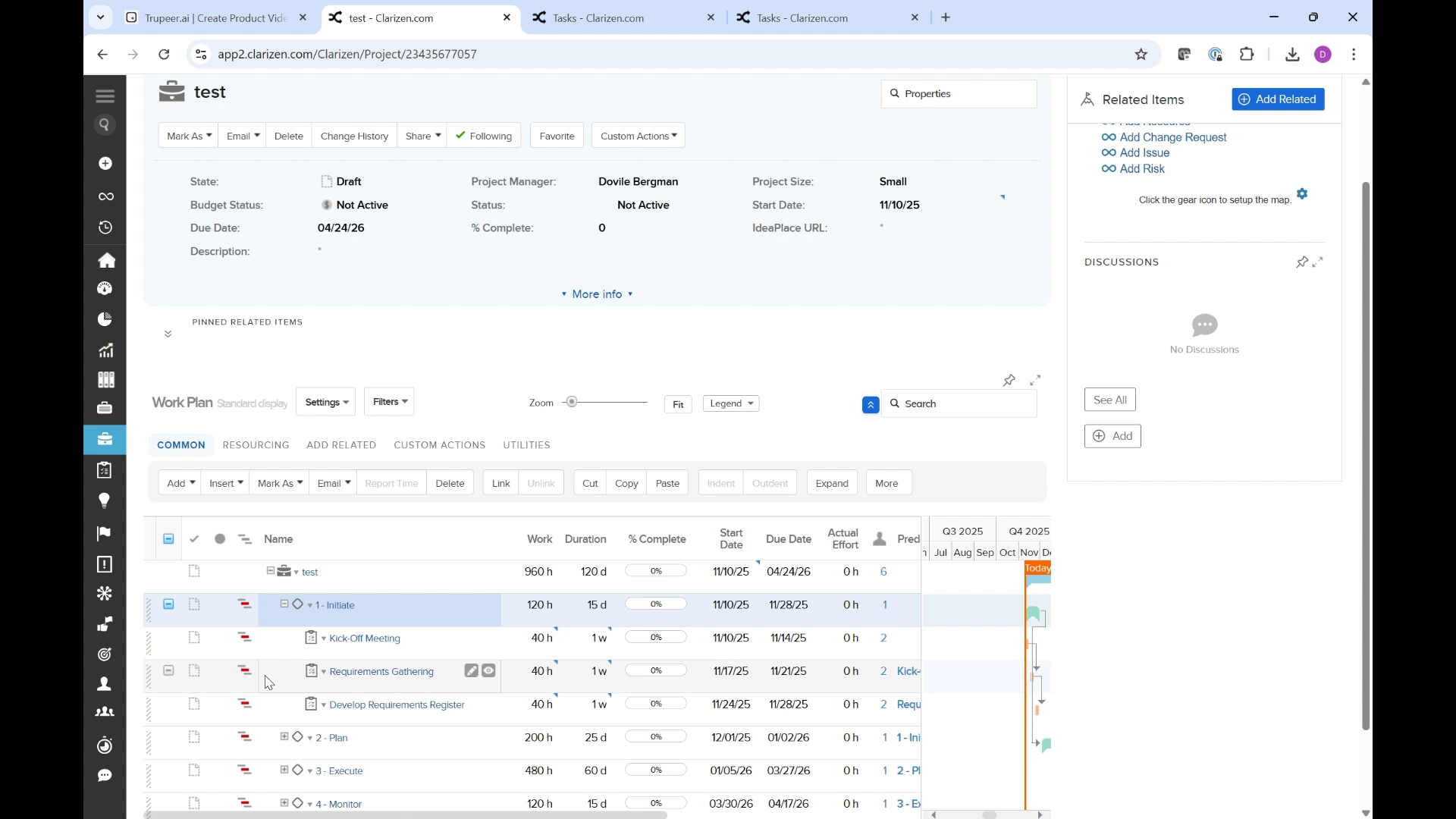Select the checkbox beside Requirements Gathering row
The width and height of the screenshot is (1456, 819).
pos(168,670)
